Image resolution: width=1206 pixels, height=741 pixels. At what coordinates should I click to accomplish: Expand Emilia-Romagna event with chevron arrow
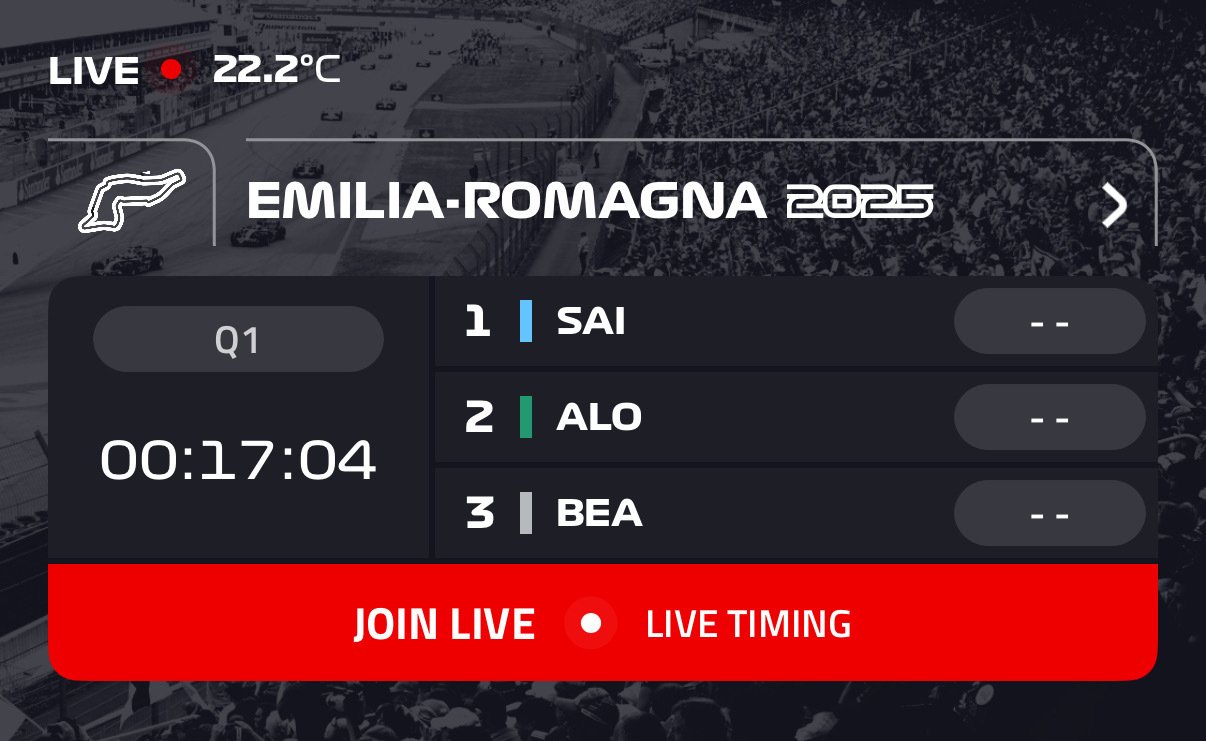pyautogui.click(x=1114, y=206)
